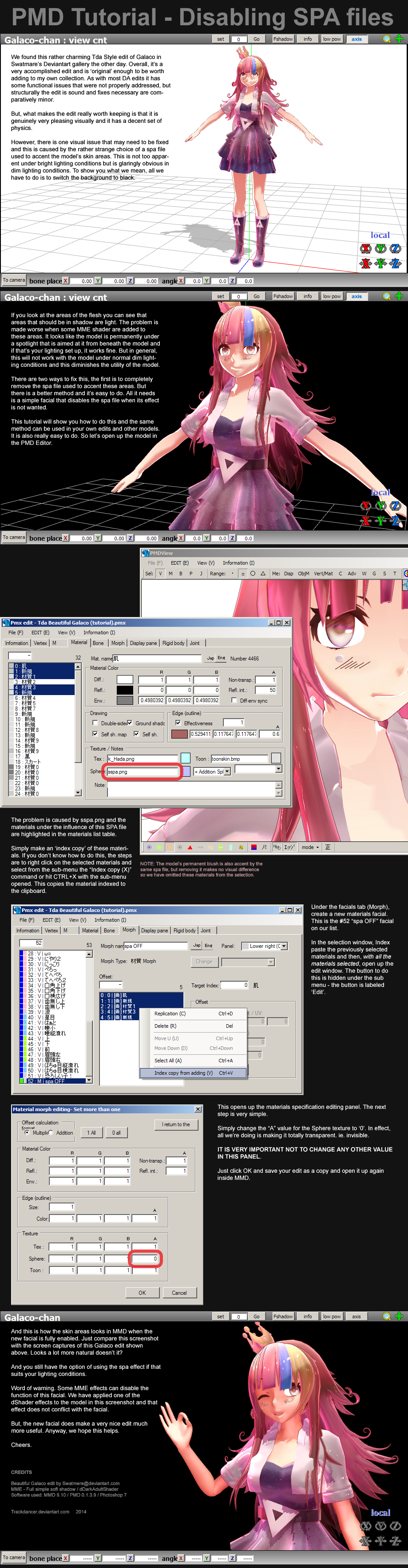Viewport: 408px width, 1568px height.
Task: Choose 'Replication (C)' in the context menu
Action: [x=193, y=1014]
